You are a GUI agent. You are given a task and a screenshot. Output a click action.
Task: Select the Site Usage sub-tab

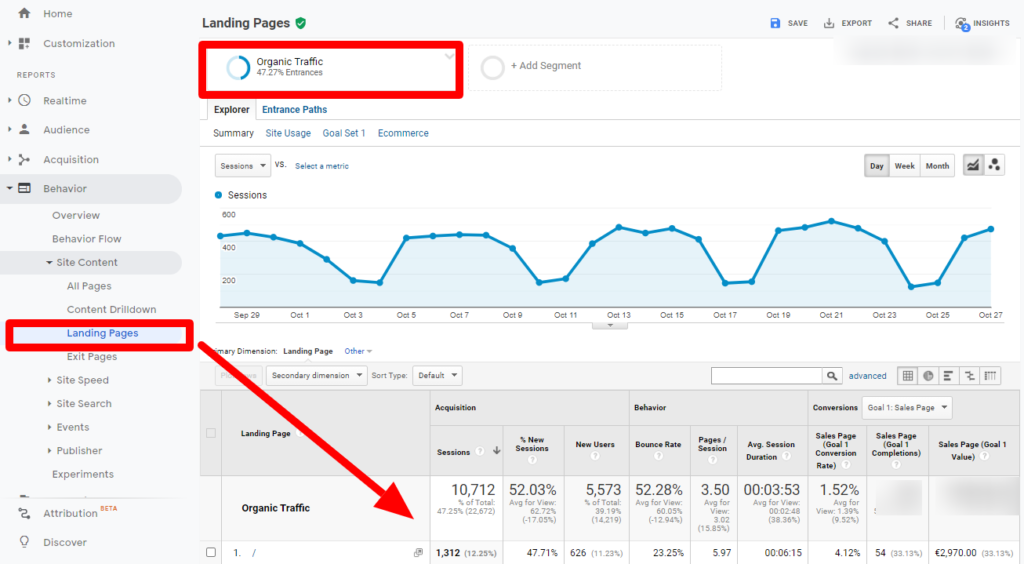coord(288,133)
